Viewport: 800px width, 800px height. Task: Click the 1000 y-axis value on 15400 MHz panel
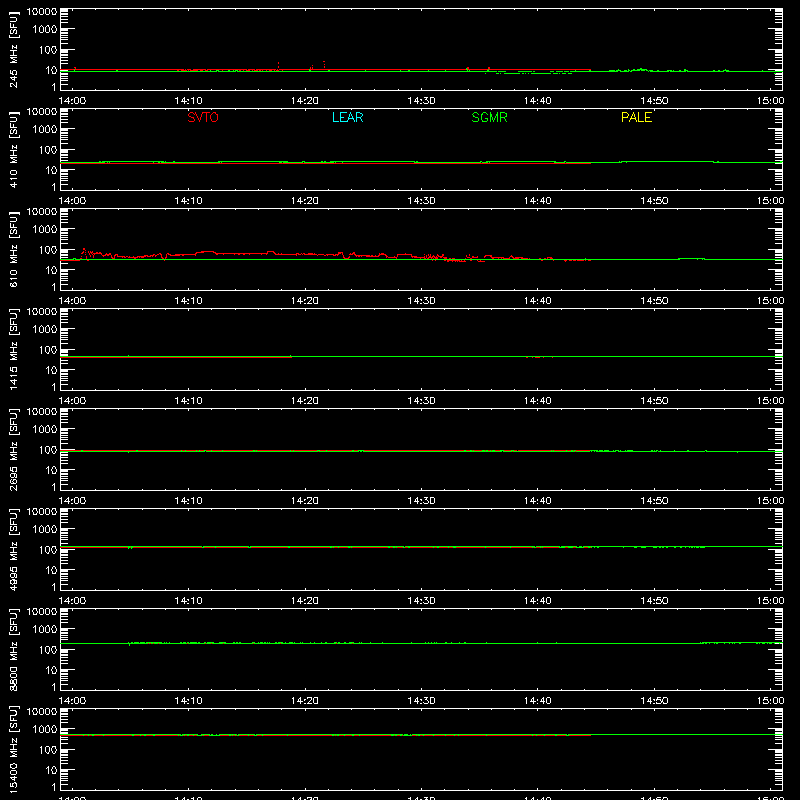45,729
